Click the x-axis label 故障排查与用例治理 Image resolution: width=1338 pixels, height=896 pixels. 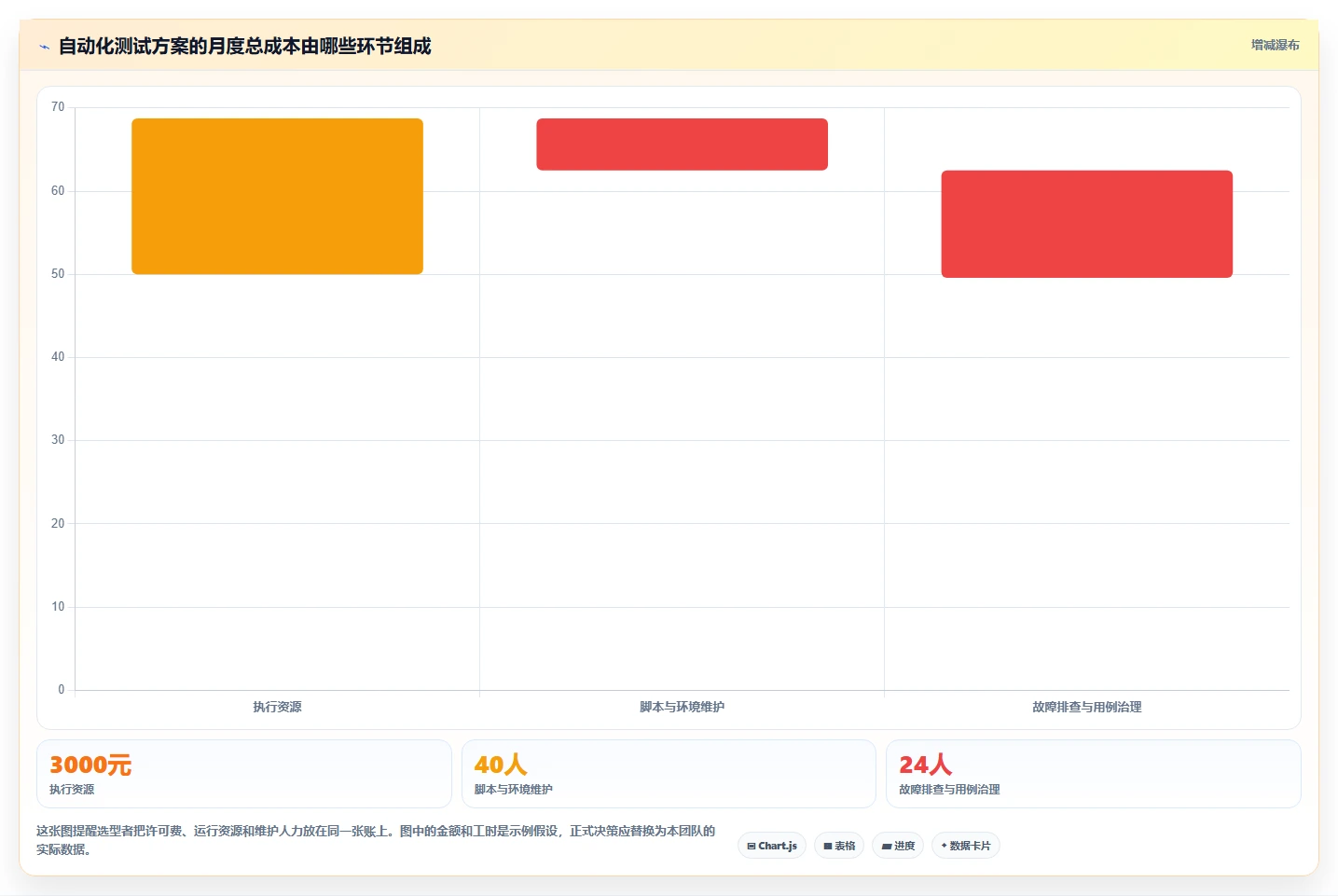1086,707
